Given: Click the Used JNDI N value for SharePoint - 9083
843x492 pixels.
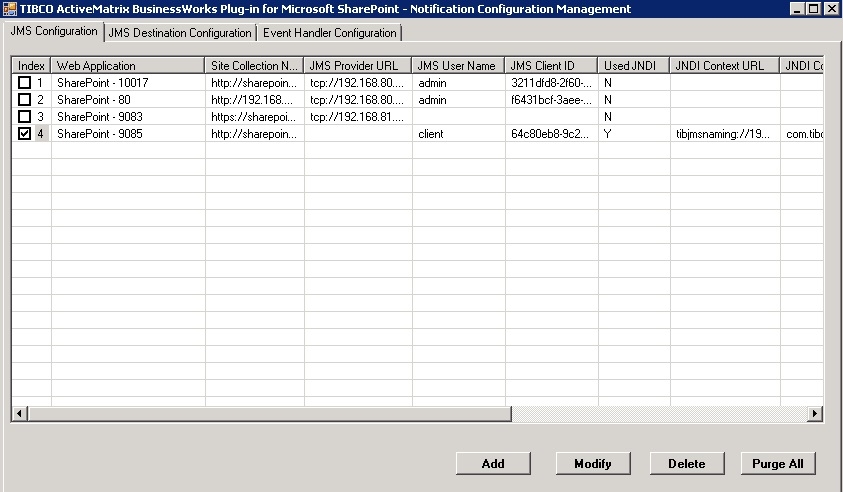Looking at the screenshot, I should (x=634, y=117).
